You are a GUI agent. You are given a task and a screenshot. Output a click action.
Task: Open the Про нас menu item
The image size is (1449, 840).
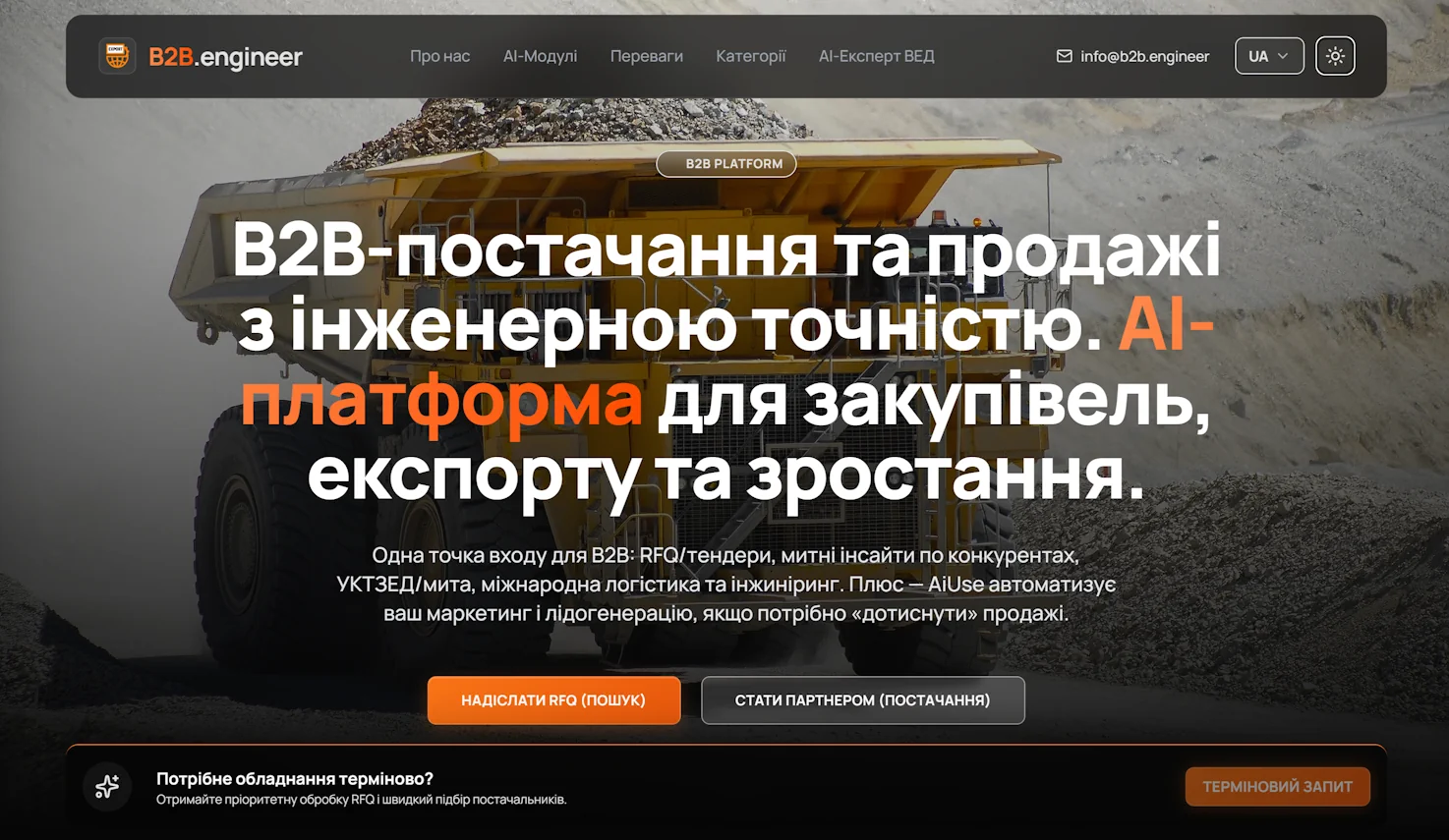(x=439, y=56)
